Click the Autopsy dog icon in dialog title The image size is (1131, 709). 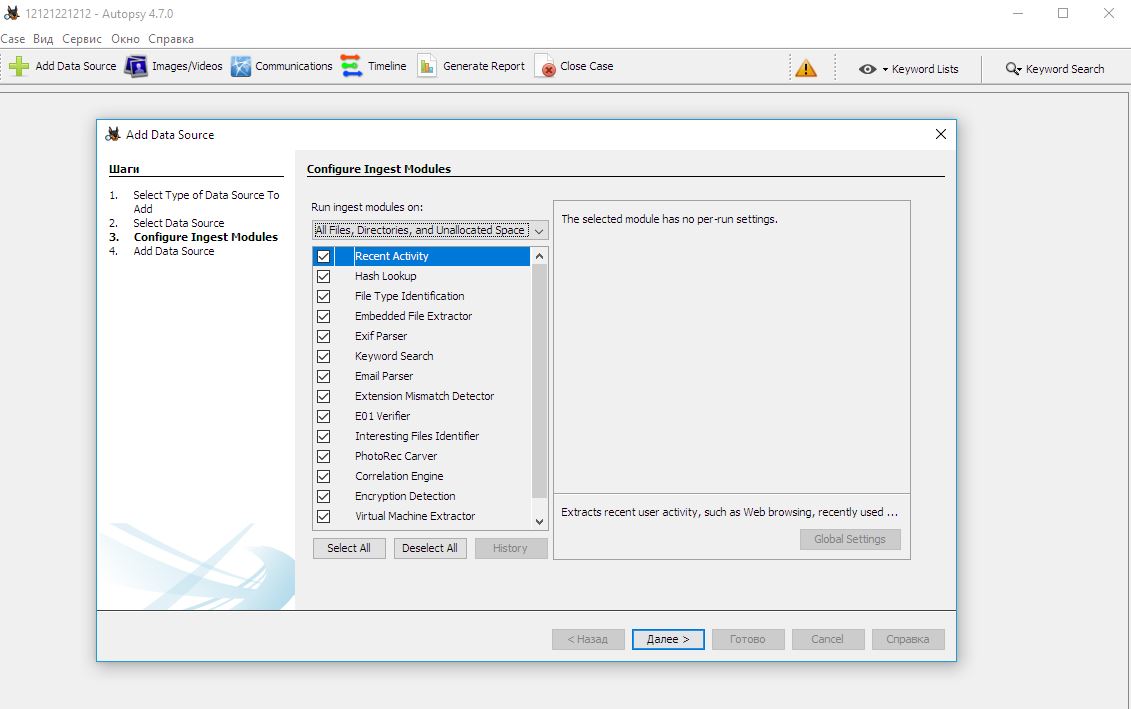click(113, 134)
